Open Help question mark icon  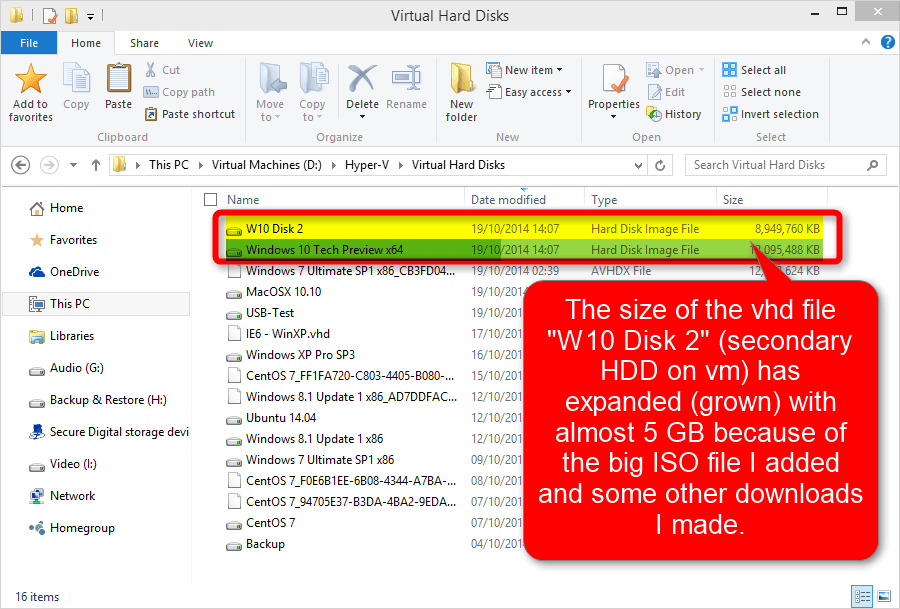887,42
